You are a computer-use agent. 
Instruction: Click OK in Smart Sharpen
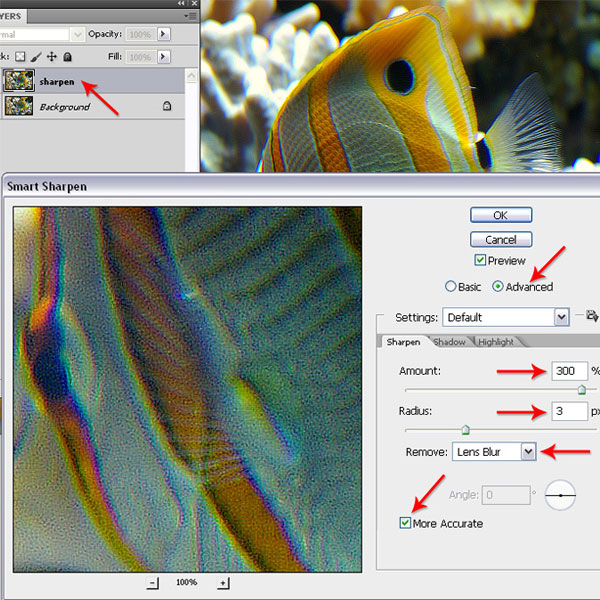pyautogui.click(x=501, y=215)
